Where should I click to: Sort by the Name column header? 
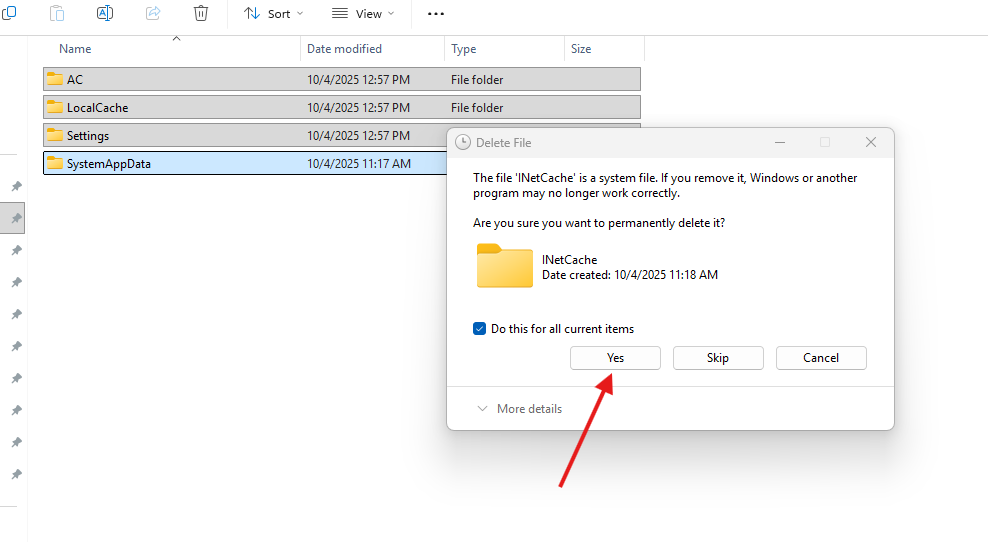[75, 49]
